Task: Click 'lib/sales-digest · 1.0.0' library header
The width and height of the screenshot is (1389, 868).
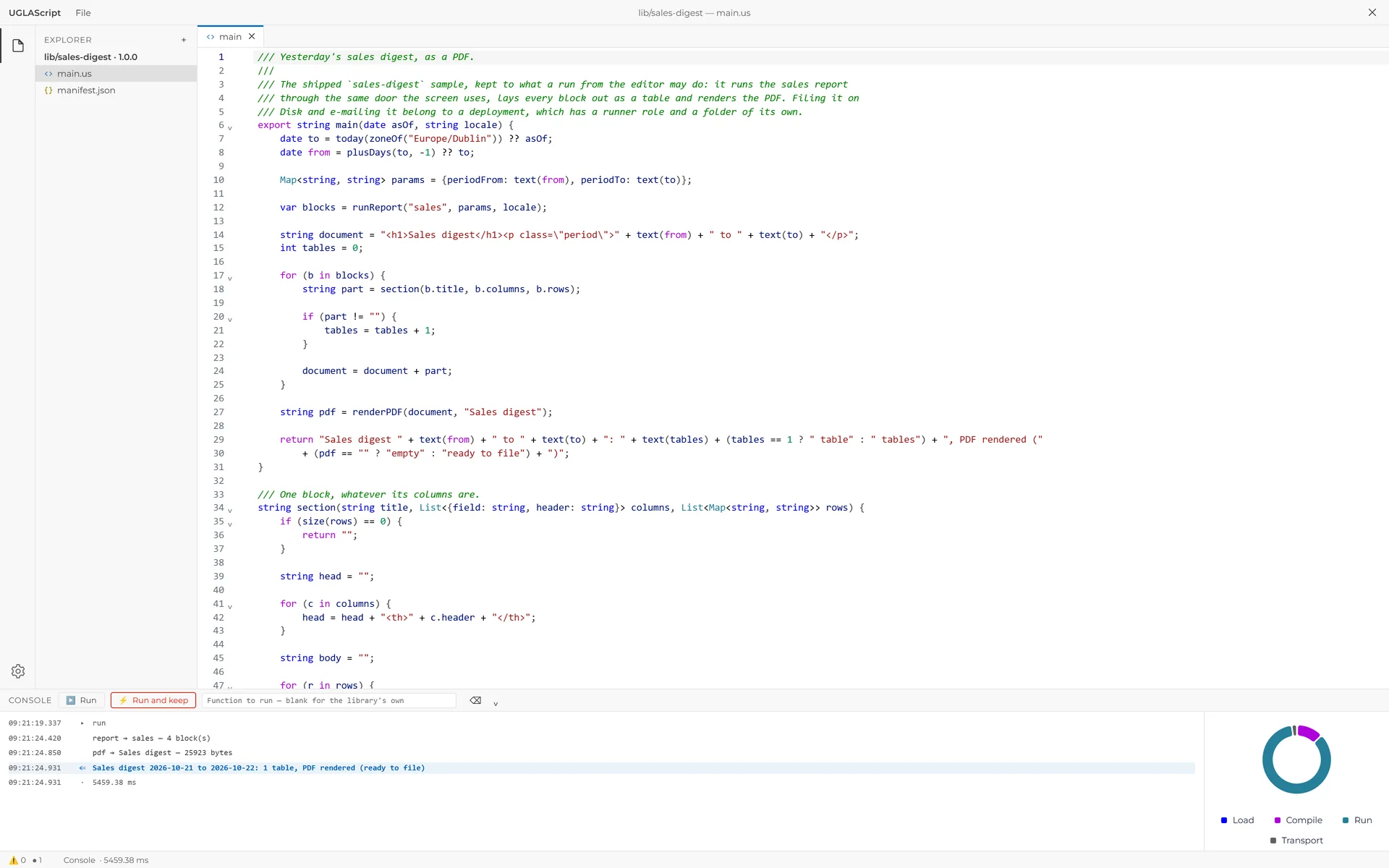Action: (x=90, y=57)
